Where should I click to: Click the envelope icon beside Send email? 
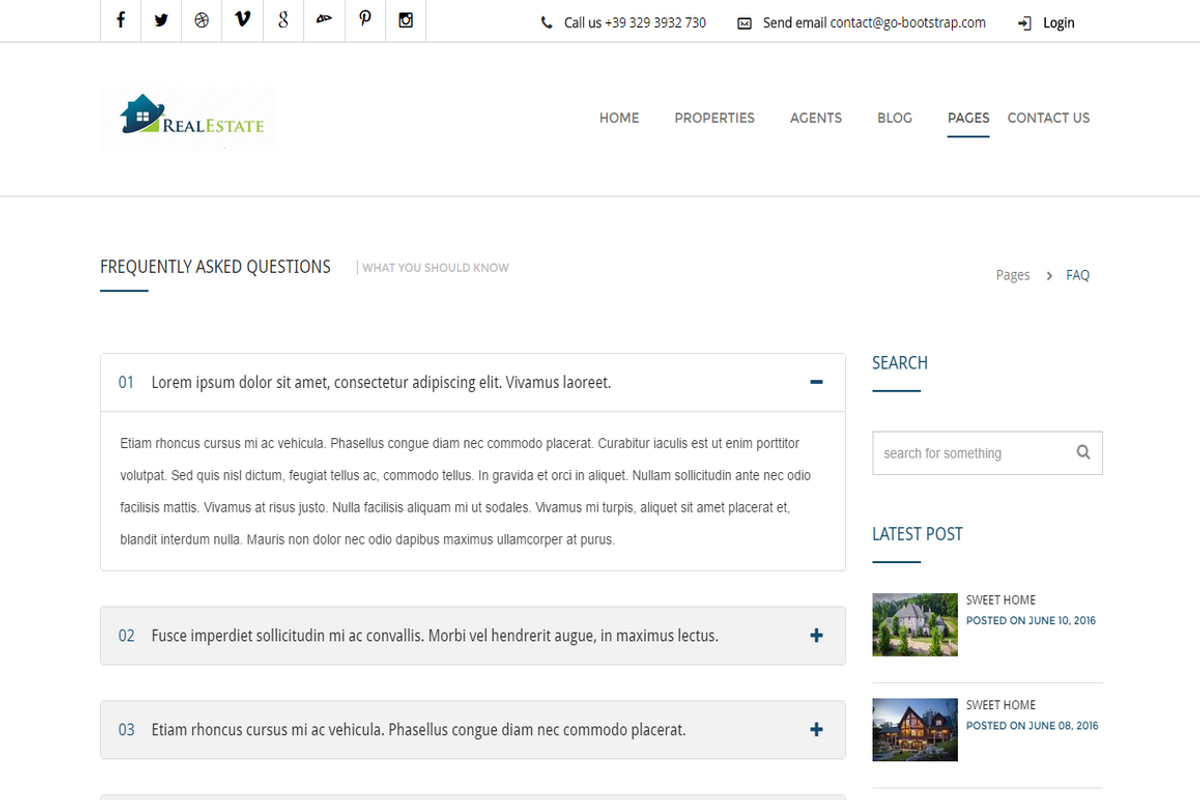pyautogui.click(x=744, y=23)
